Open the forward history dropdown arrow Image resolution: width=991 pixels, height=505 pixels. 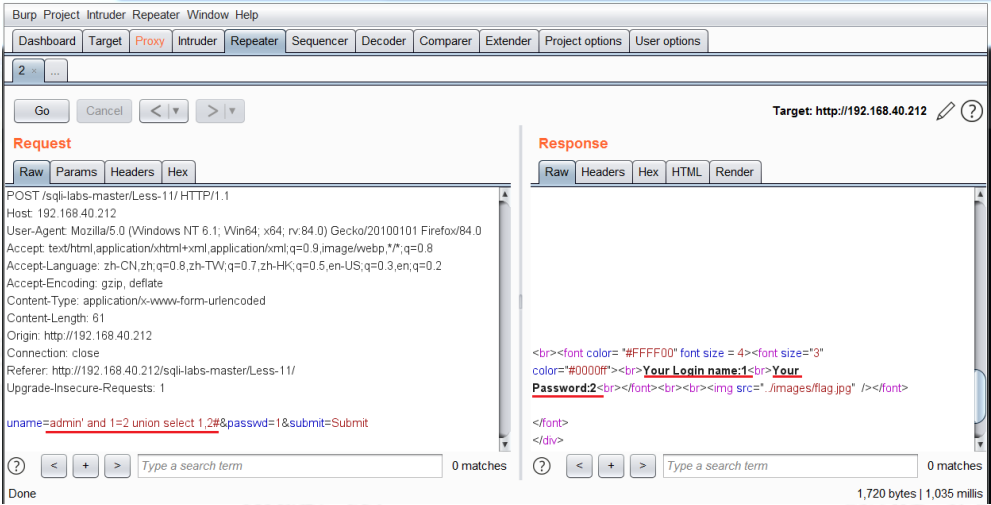point(233,111)
